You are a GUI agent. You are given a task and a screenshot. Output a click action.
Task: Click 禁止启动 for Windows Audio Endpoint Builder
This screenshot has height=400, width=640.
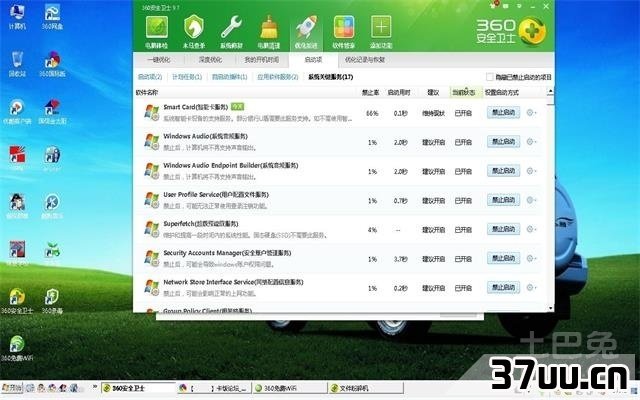[x=503, y=171]
